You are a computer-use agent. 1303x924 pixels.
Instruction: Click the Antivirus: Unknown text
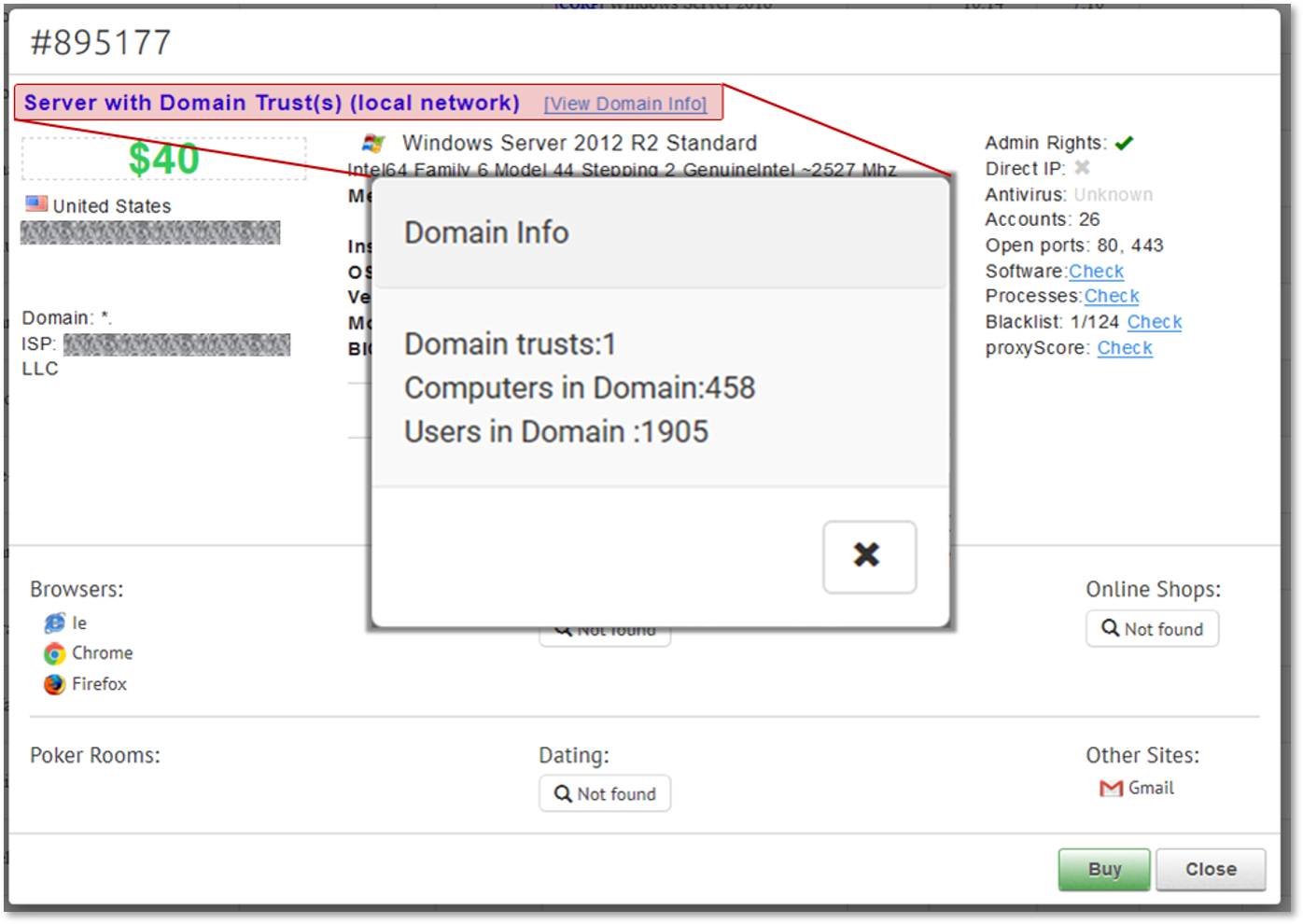pyautogui.click(x=1069, y=194)
